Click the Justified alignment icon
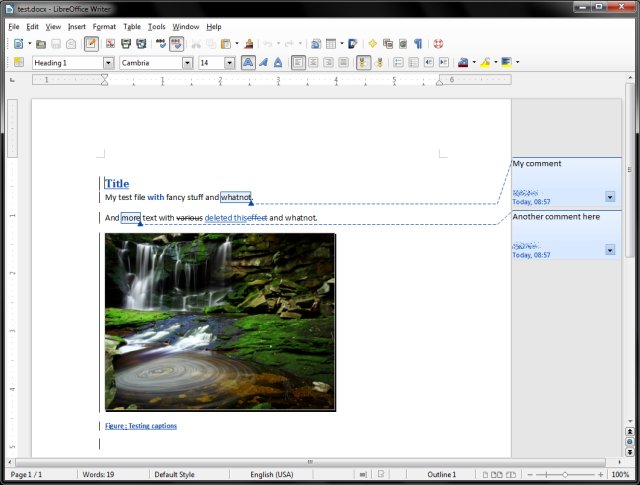Viewport: 640px width, 485px height. [344, 62]
